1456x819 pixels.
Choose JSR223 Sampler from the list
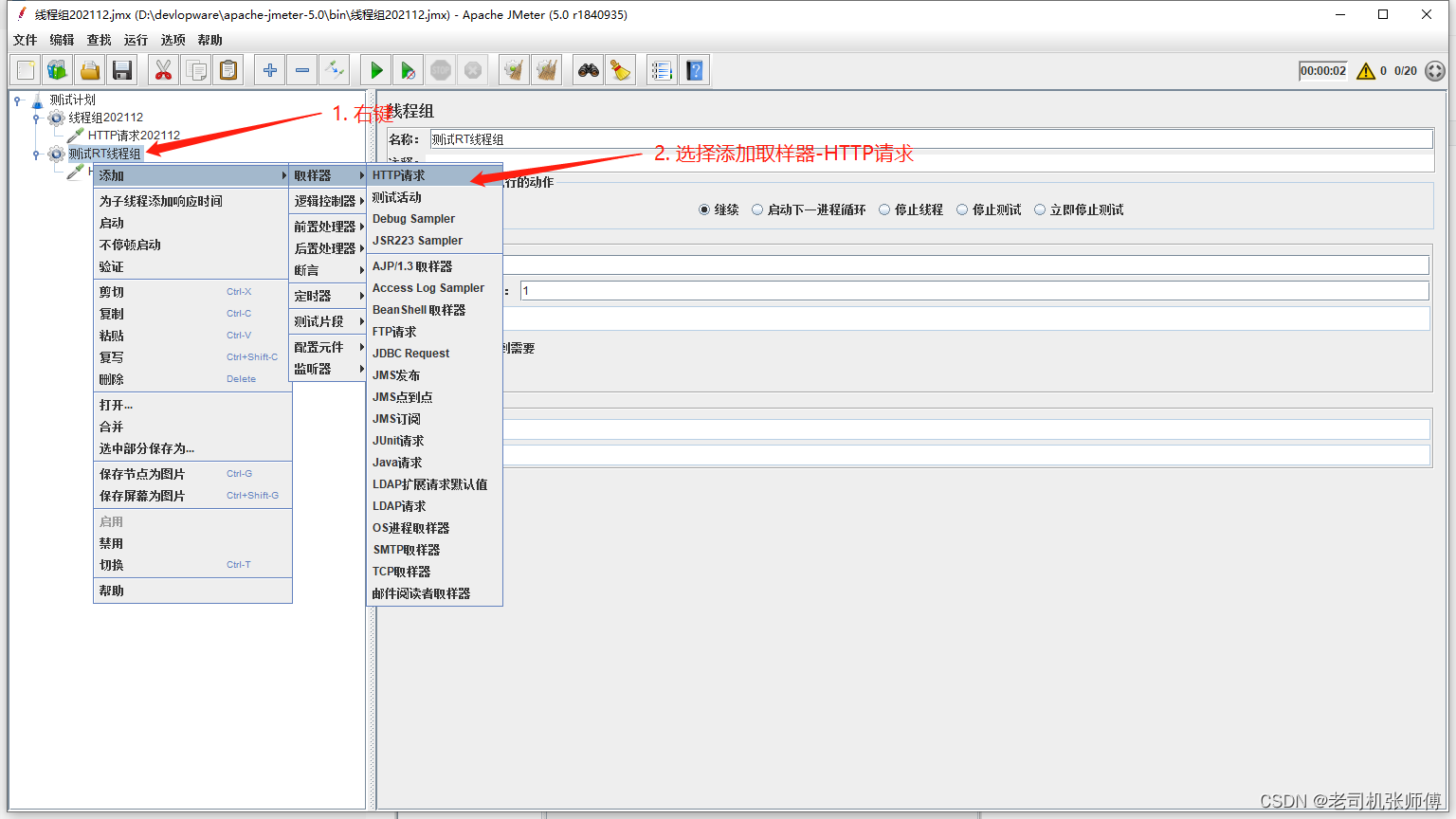tap(434, 241)
